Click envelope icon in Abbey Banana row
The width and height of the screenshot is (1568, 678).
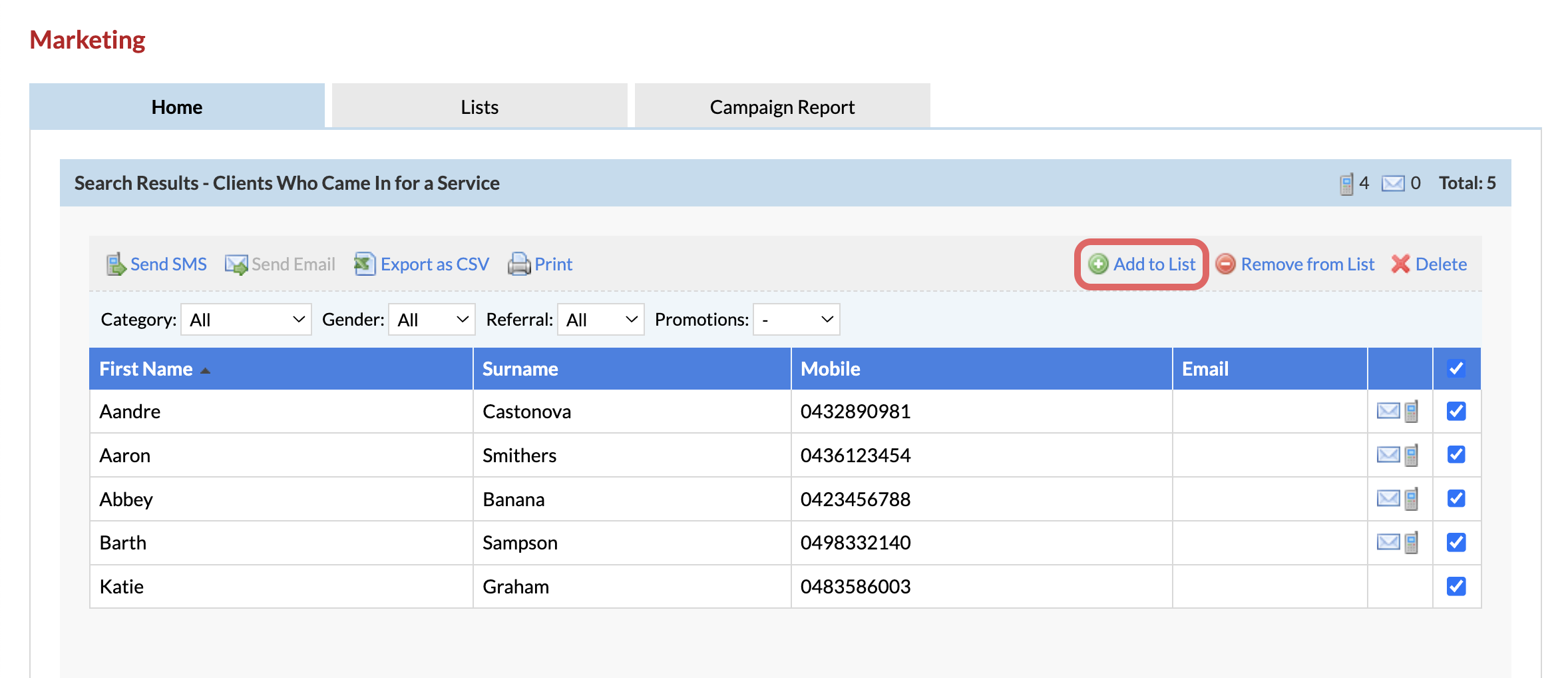coord(1388,498)
